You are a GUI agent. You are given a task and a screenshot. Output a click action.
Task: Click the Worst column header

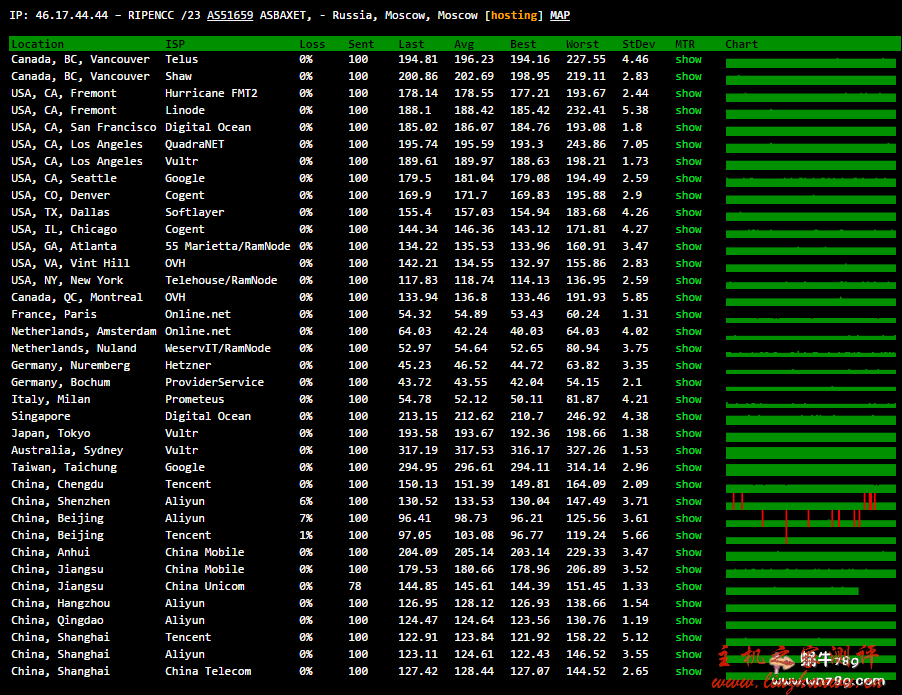[582, 44]
